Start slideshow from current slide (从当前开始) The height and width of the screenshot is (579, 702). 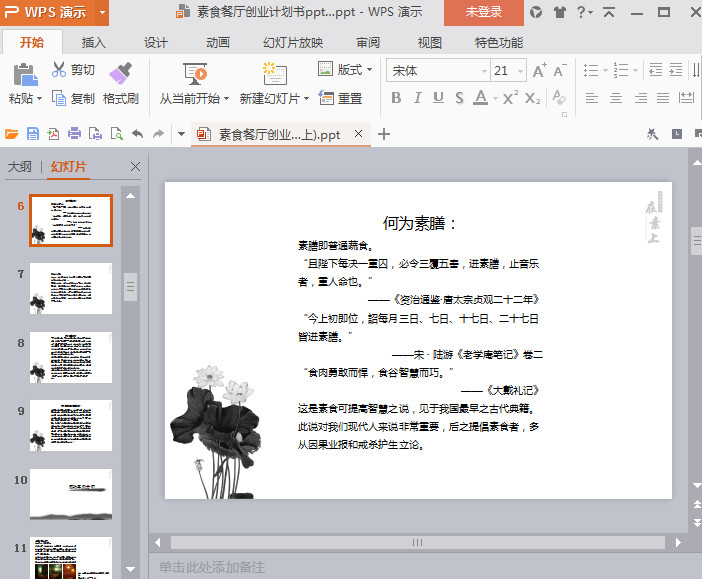[x=194, y=75]
